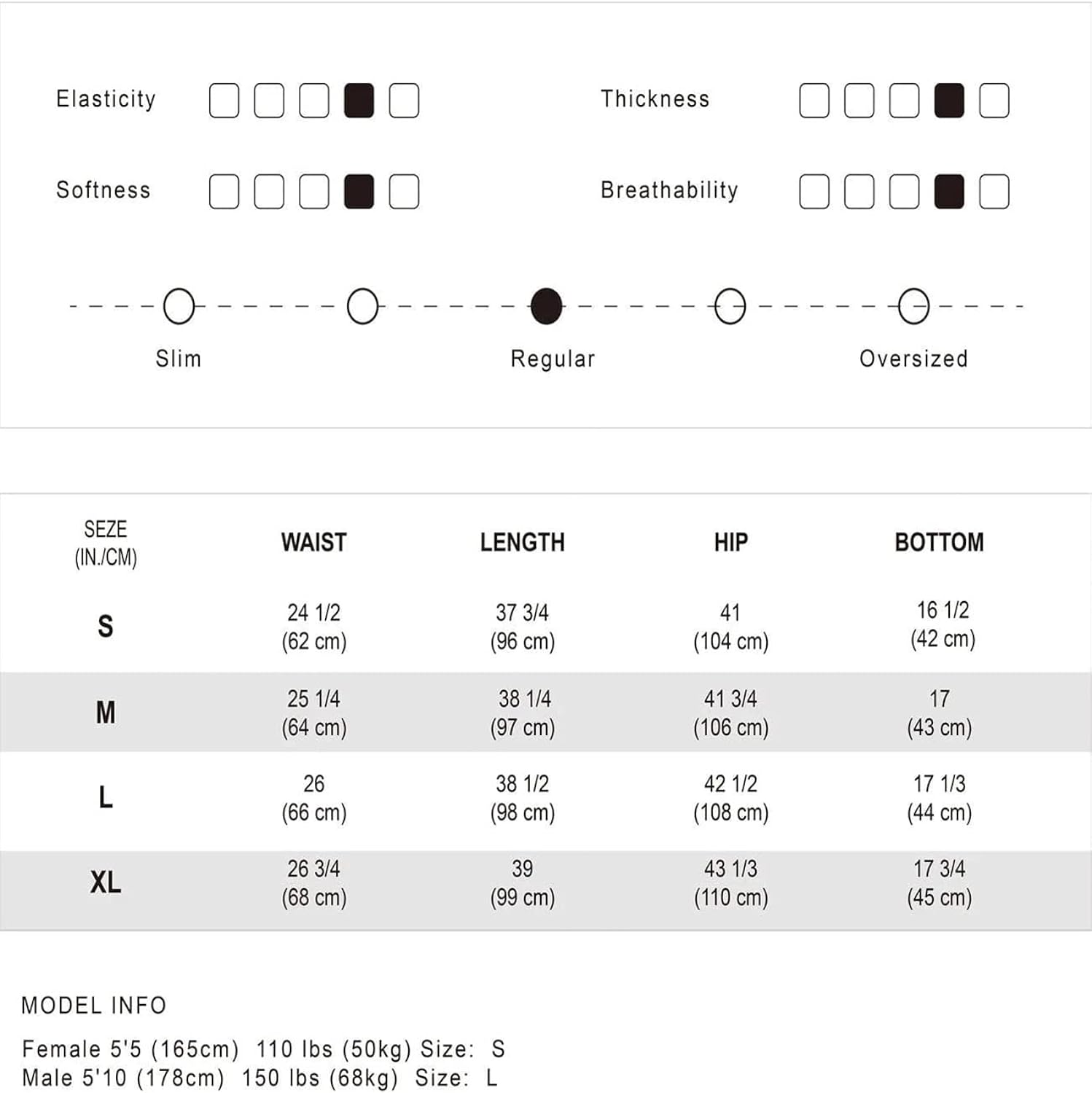1092x1093 pixels.
Task: Select the filled Breathability rating box
Action: pyautogui.click(x=949, y=192)
